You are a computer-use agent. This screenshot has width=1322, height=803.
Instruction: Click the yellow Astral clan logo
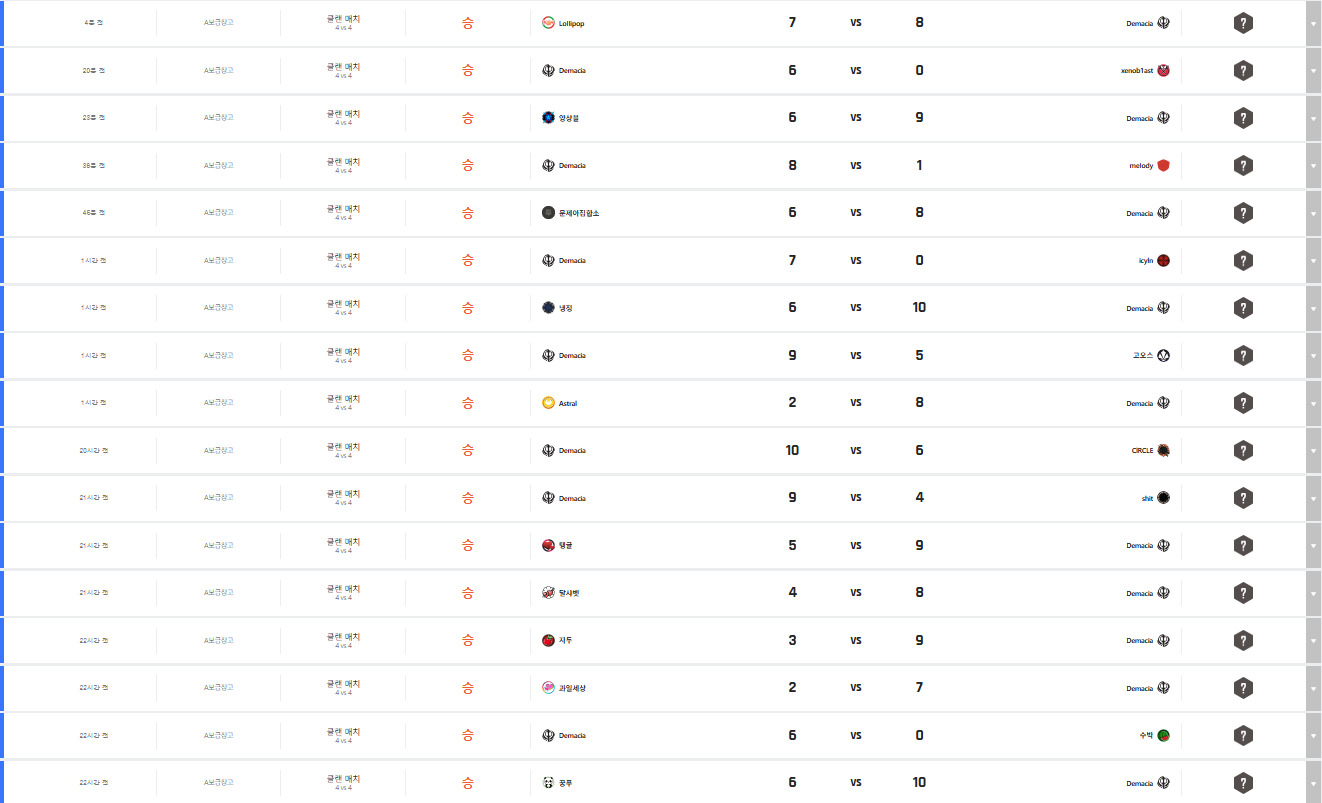pos(548,403)
